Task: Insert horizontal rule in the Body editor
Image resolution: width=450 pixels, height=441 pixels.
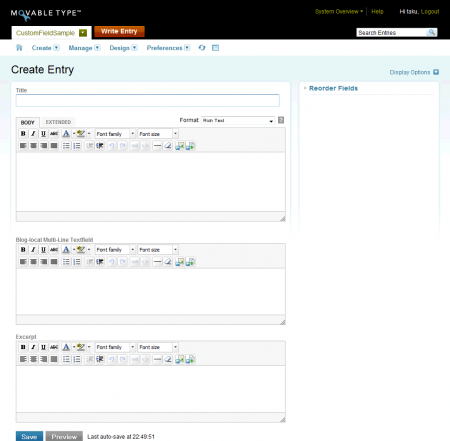Action: click(x=157, y=146)
